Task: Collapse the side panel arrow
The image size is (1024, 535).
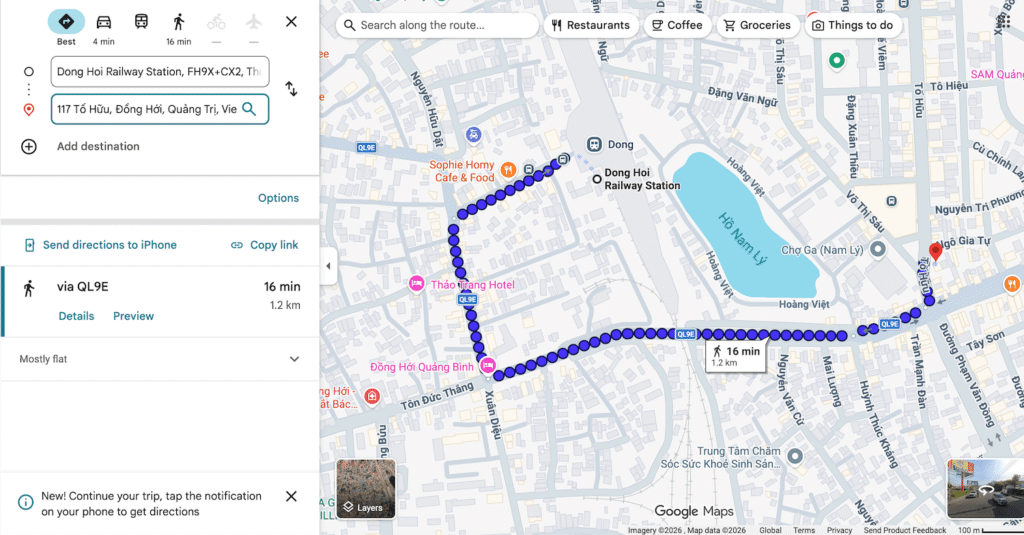Action: [x=328, y=266]
